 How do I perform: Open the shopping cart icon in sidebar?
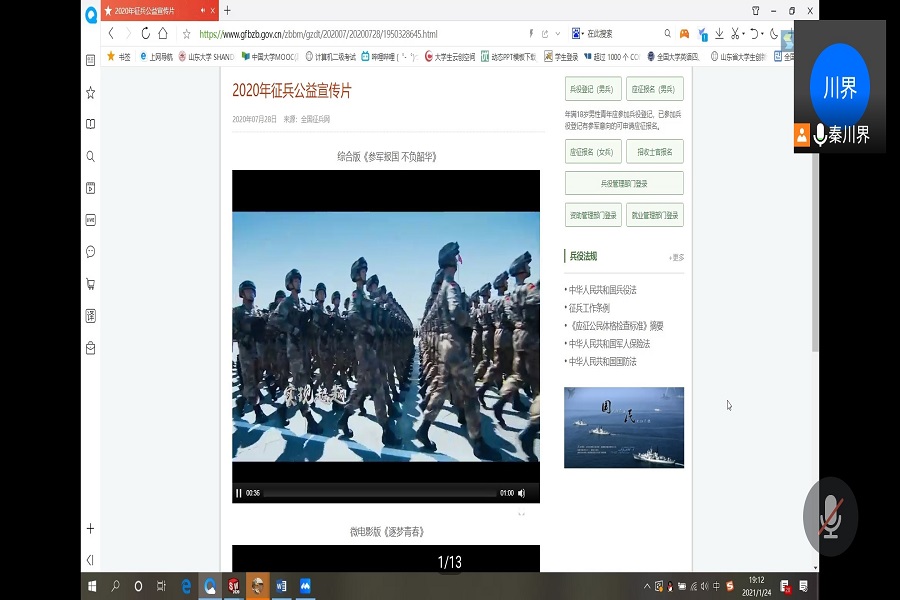(x=91, y=284)
